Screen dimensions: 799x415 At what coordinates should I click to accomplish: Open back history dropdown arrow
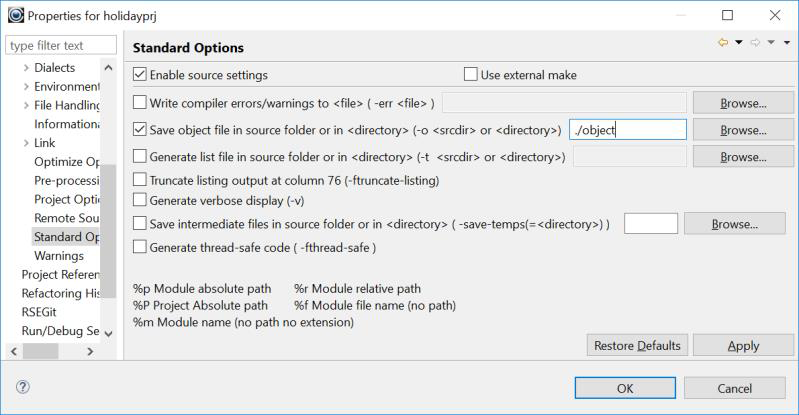[x=739, y=43]
